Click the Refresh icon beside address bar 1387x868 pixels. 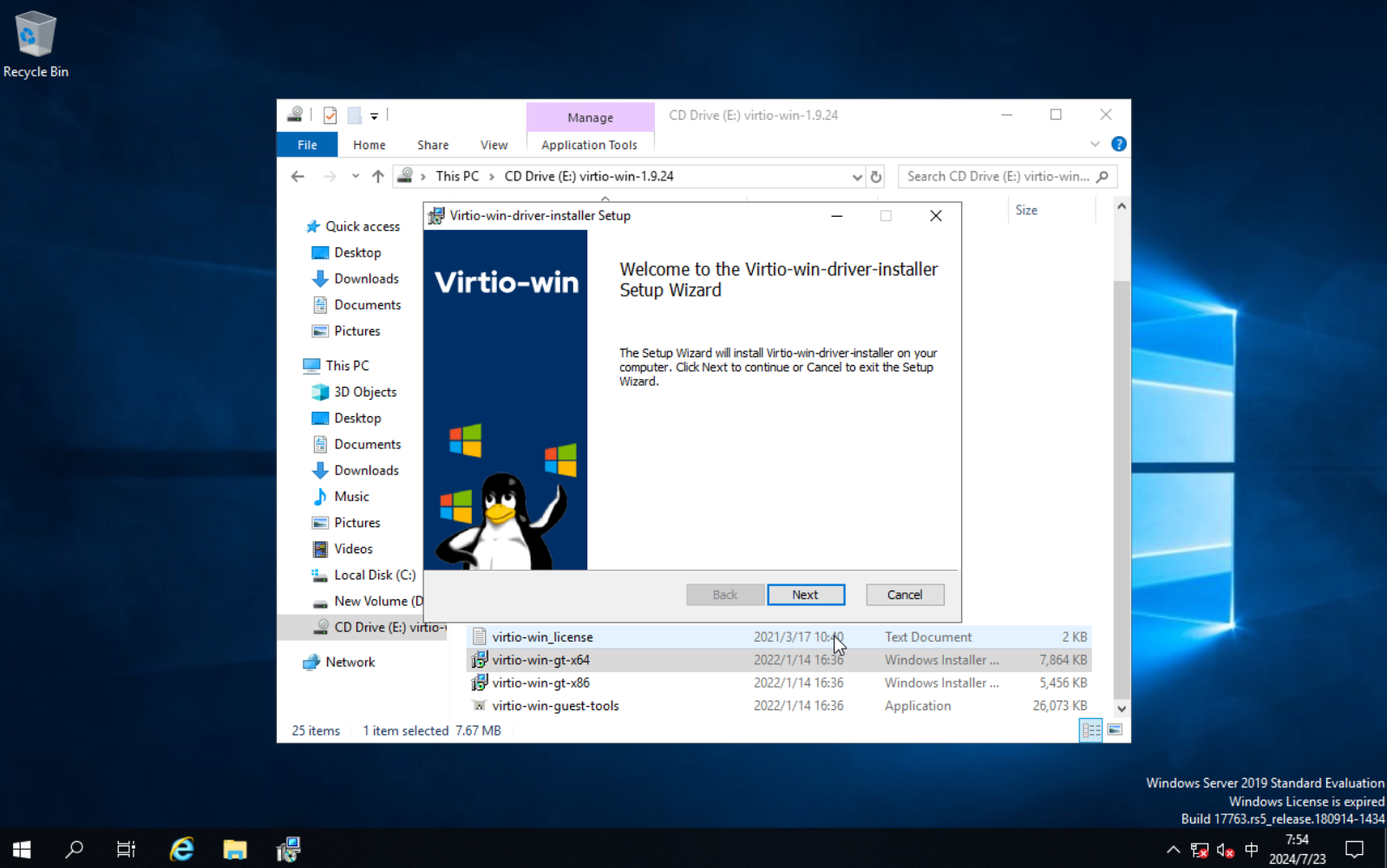tap(876, 177)
